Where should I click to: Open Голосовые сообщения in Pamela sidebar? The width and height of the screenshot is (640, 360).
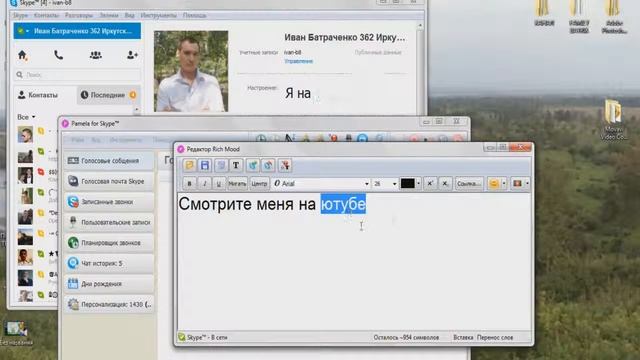[x=109, y=161]
